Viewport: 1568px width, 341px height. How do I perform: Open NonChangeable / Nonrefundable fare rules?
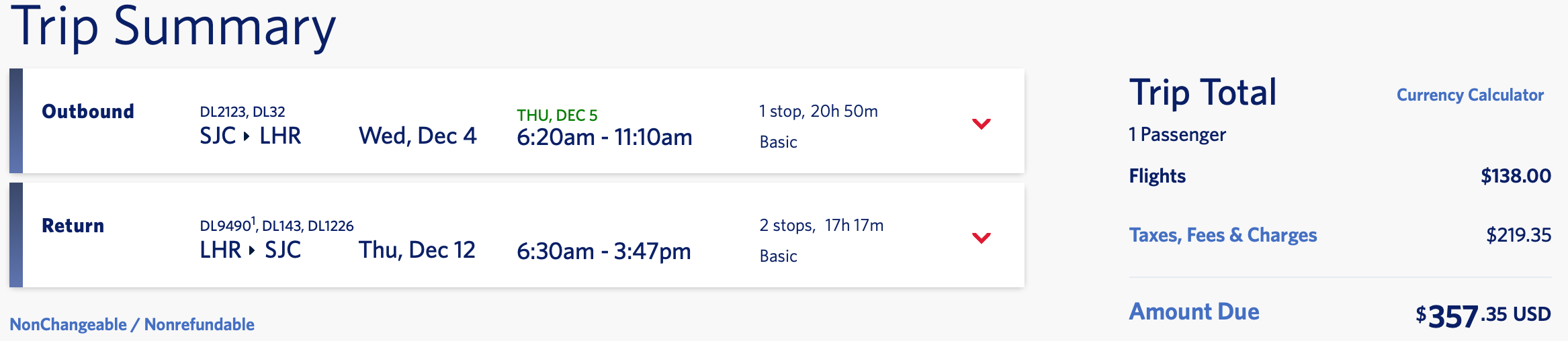(x=132, y=325)
